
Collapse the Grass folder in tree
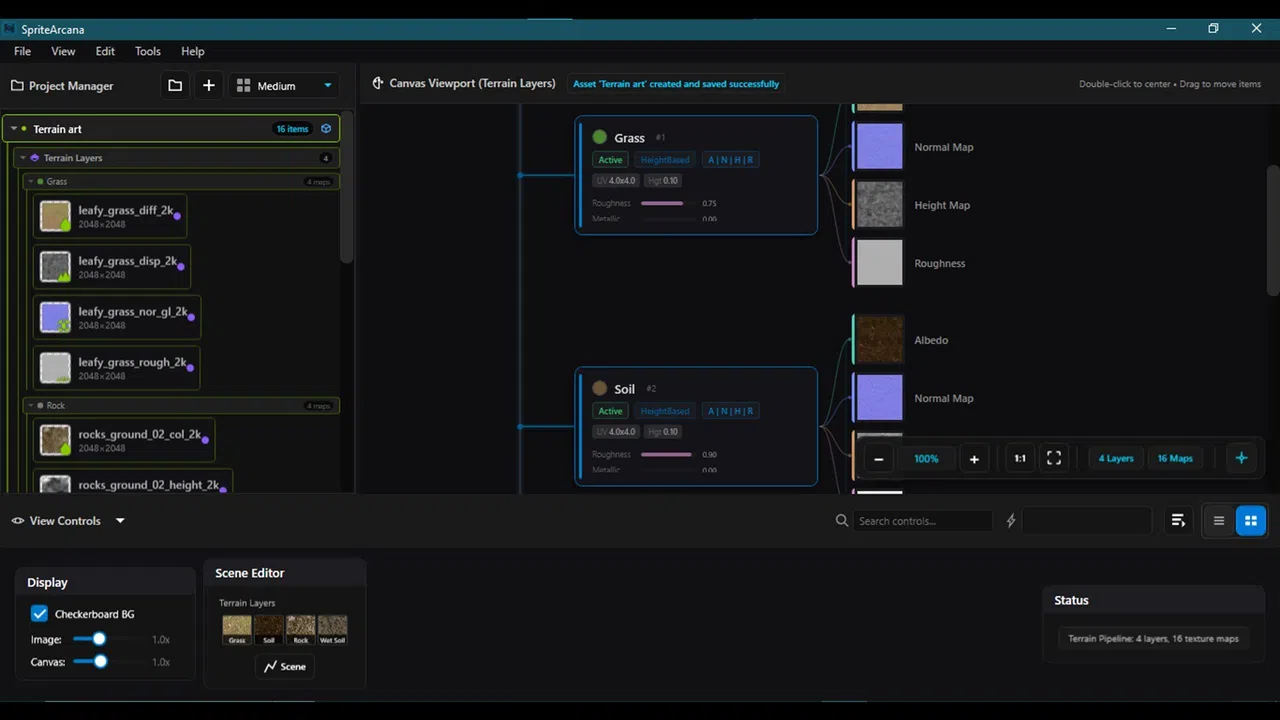31,182
